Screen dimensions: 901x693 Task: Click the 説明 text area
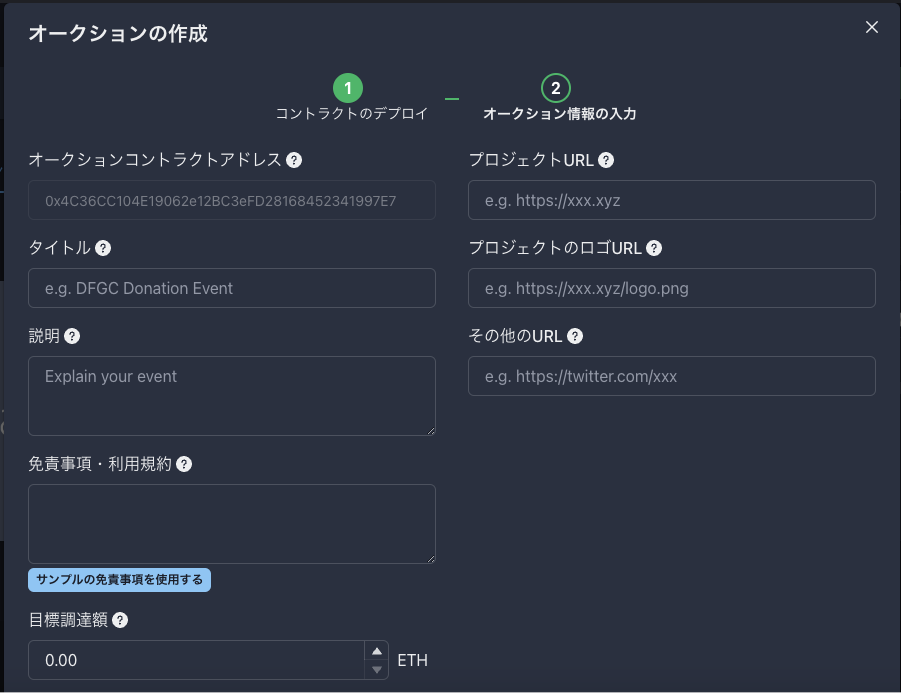(x=232, y=396)
